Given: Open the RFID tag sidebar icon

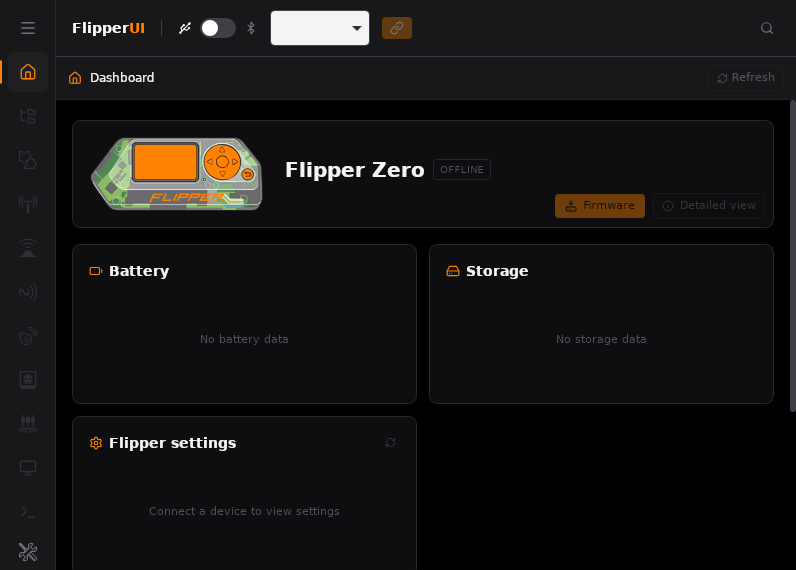Looking at the screenshot, I should 28,336.
